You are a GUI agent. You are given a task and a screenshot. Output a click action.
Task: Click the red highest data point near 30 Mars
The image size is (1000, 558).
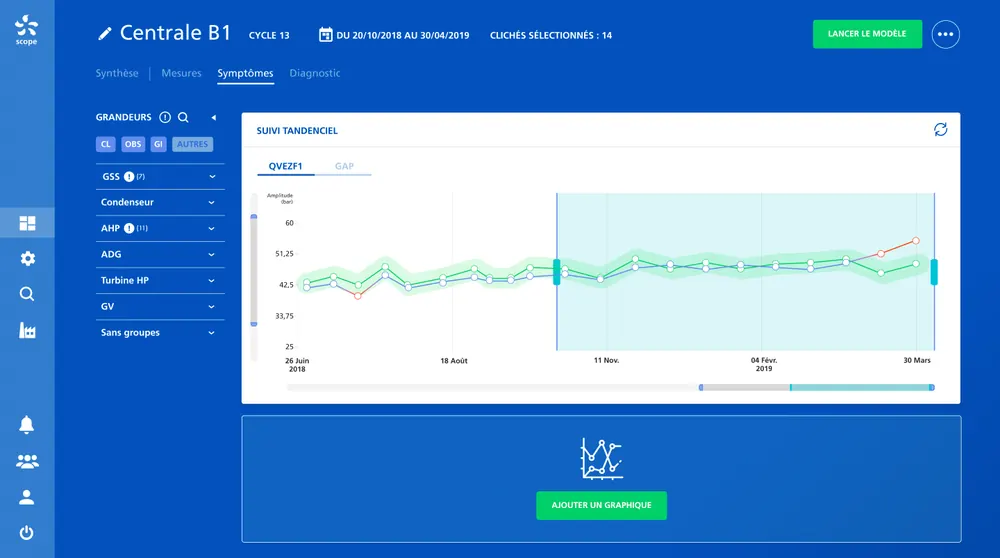(x=916, y=240)
